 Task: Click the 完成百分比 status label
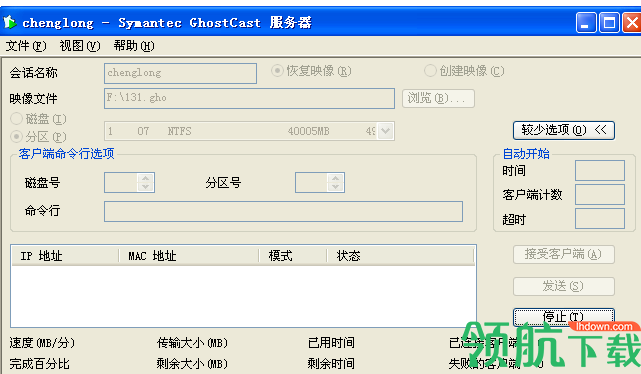point(39,363)
